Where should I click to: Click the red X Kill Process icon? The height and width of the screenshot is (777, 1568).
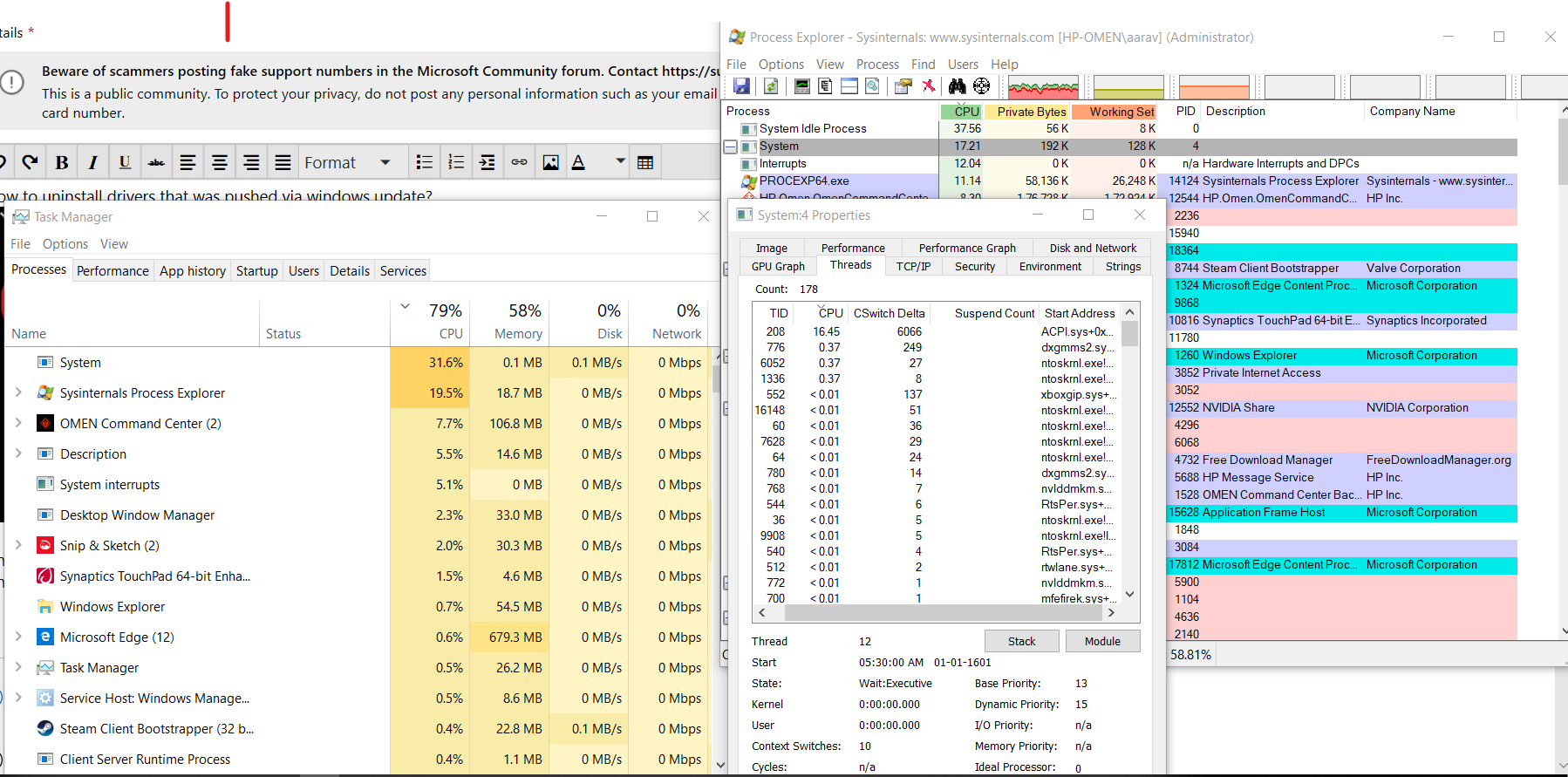tap(929, 86)
